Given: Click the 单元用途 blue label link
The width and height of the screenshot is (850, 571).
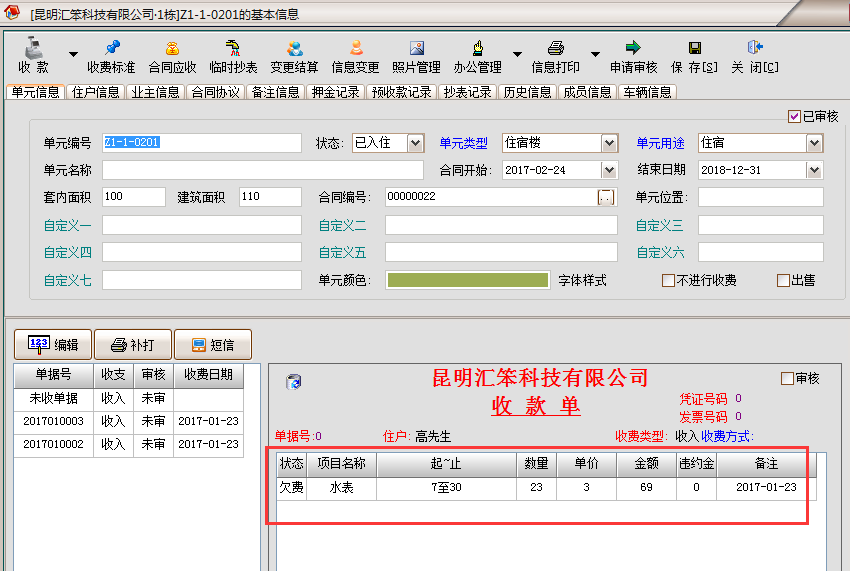Looking at the screenshot, I should coord(660,143).
